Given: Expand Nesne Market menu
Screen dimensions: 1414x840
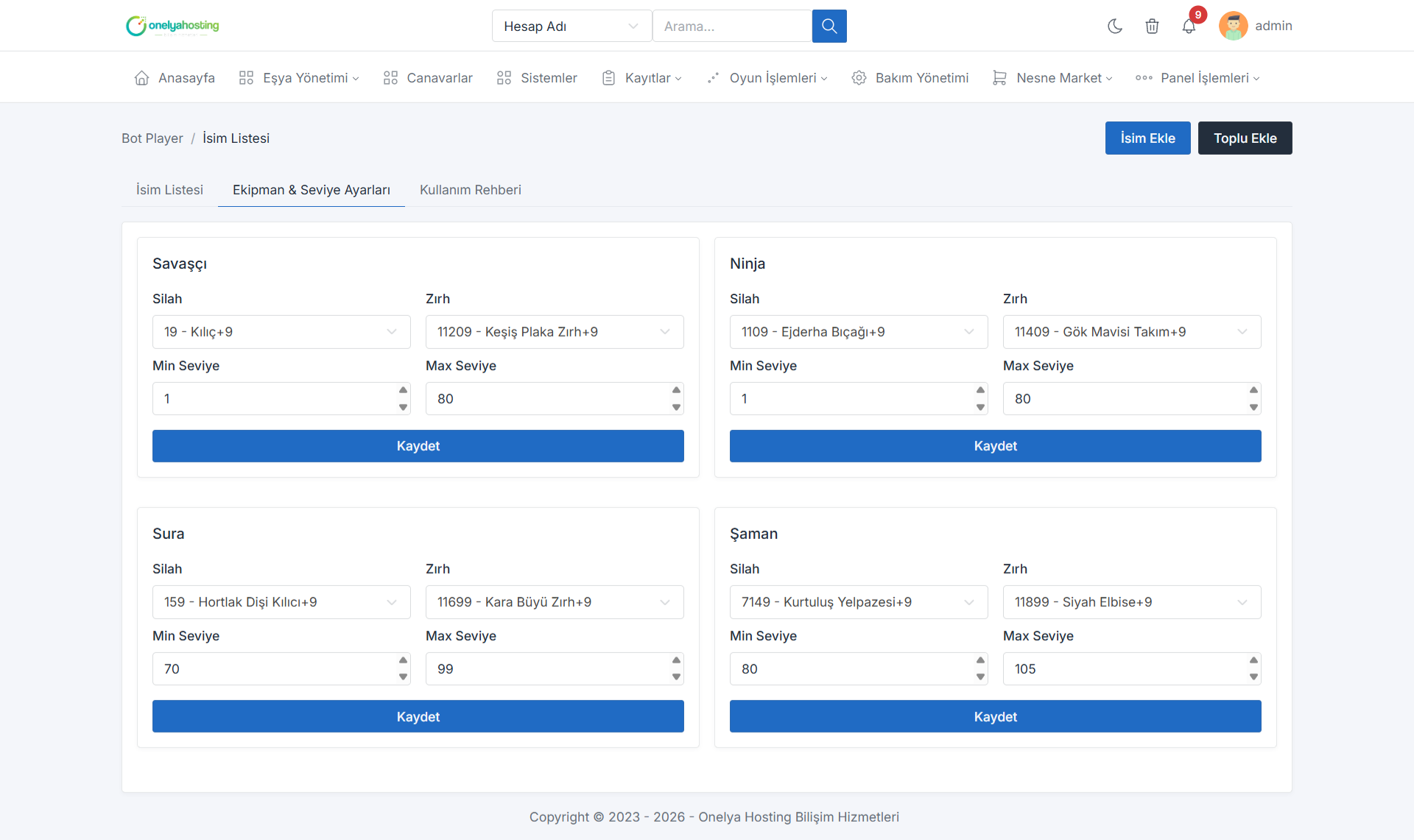Looking at the screenshot, I should tap(1052, 78).
